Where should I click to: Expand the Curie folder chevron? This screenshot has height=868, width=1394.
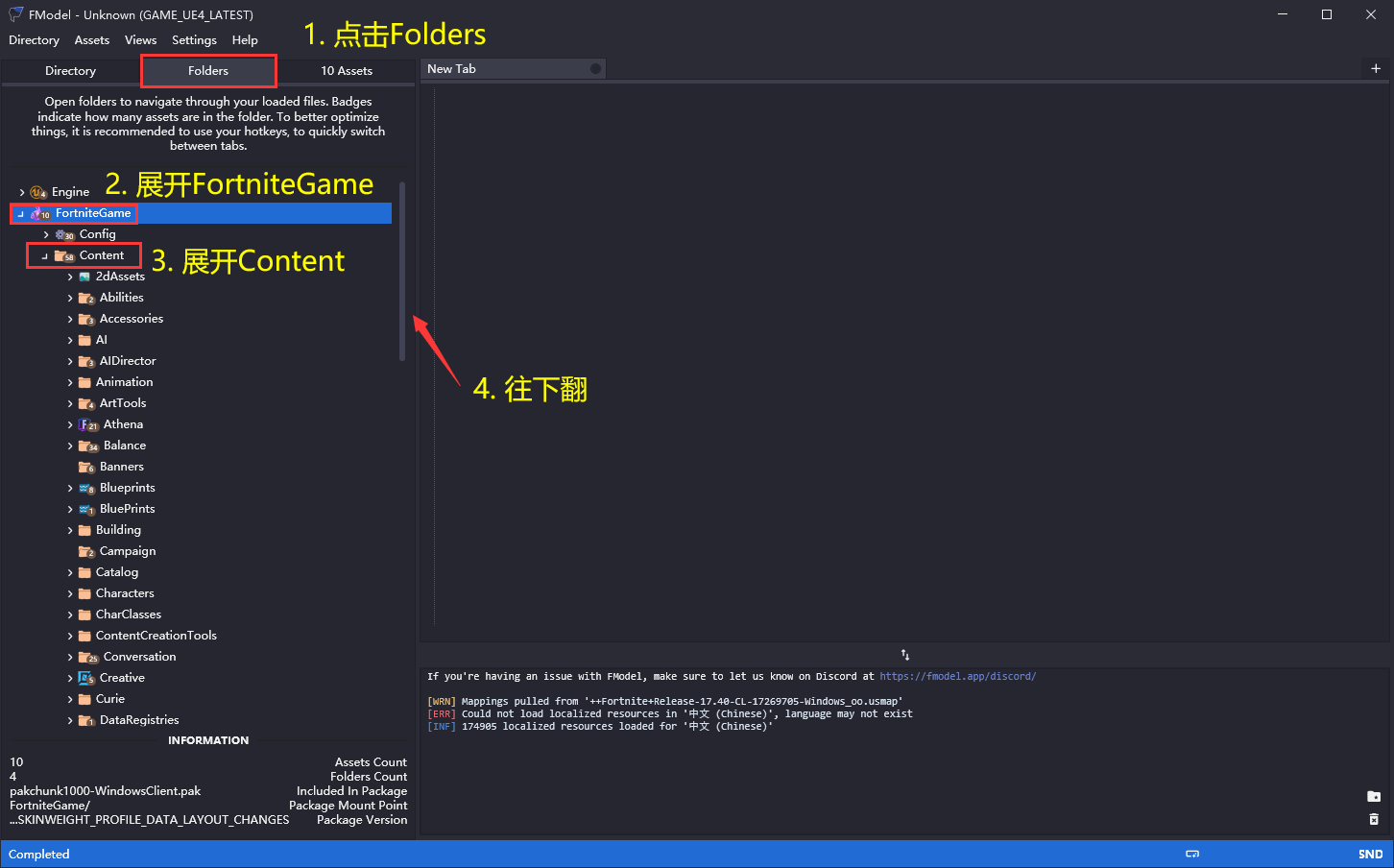tap(70, 699)
